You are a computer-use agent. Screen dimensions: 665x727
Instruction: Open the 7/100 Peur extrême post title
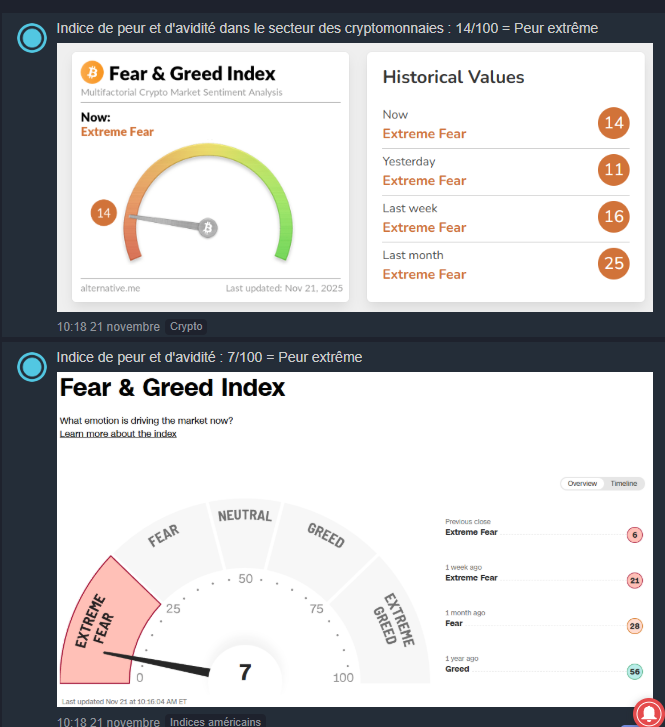[209, 357]
